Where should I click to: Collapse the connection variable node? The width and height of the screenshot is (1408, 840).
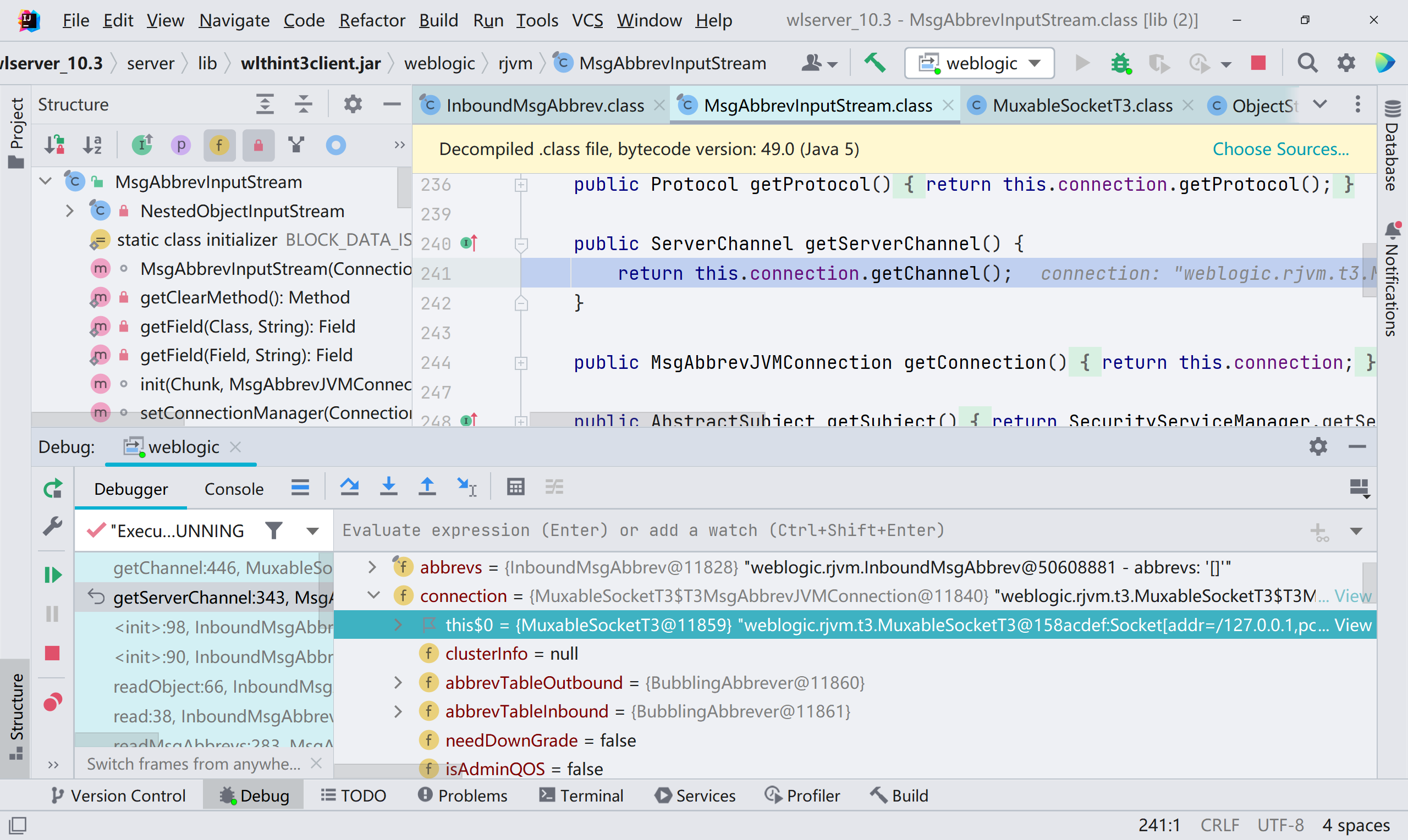(x=373, y=595)
